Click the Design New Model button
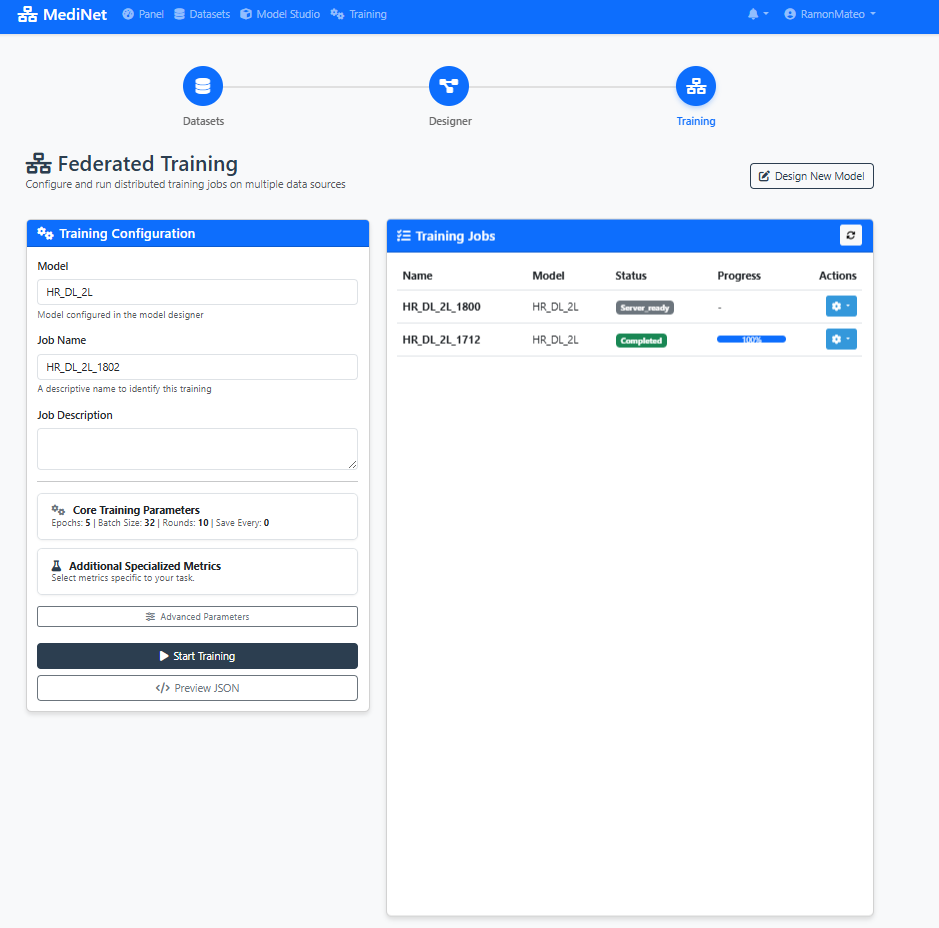The image size is (939, 928). point(811,175)
